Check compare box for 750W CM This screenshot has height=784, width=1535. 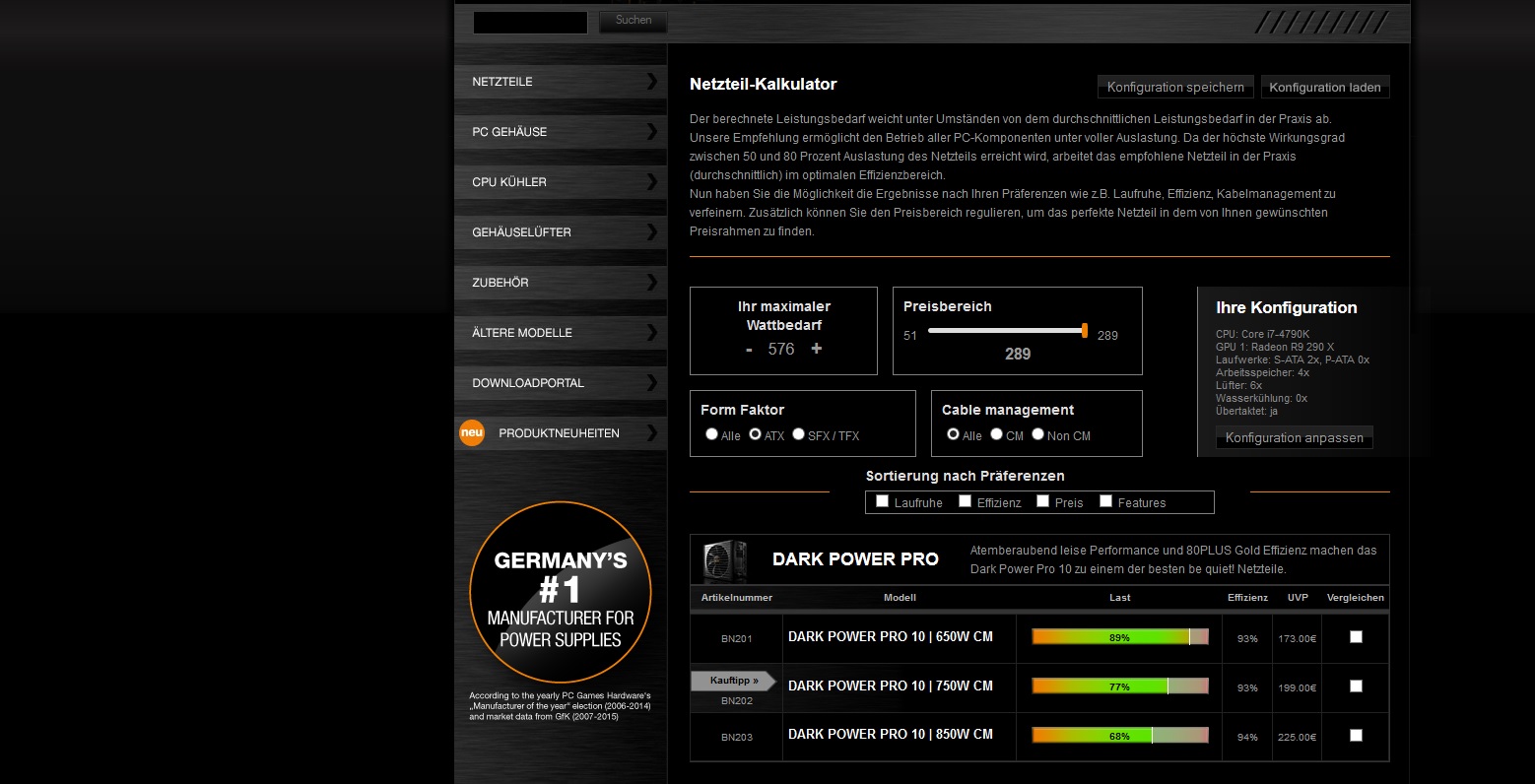[x=1356, y=686]
